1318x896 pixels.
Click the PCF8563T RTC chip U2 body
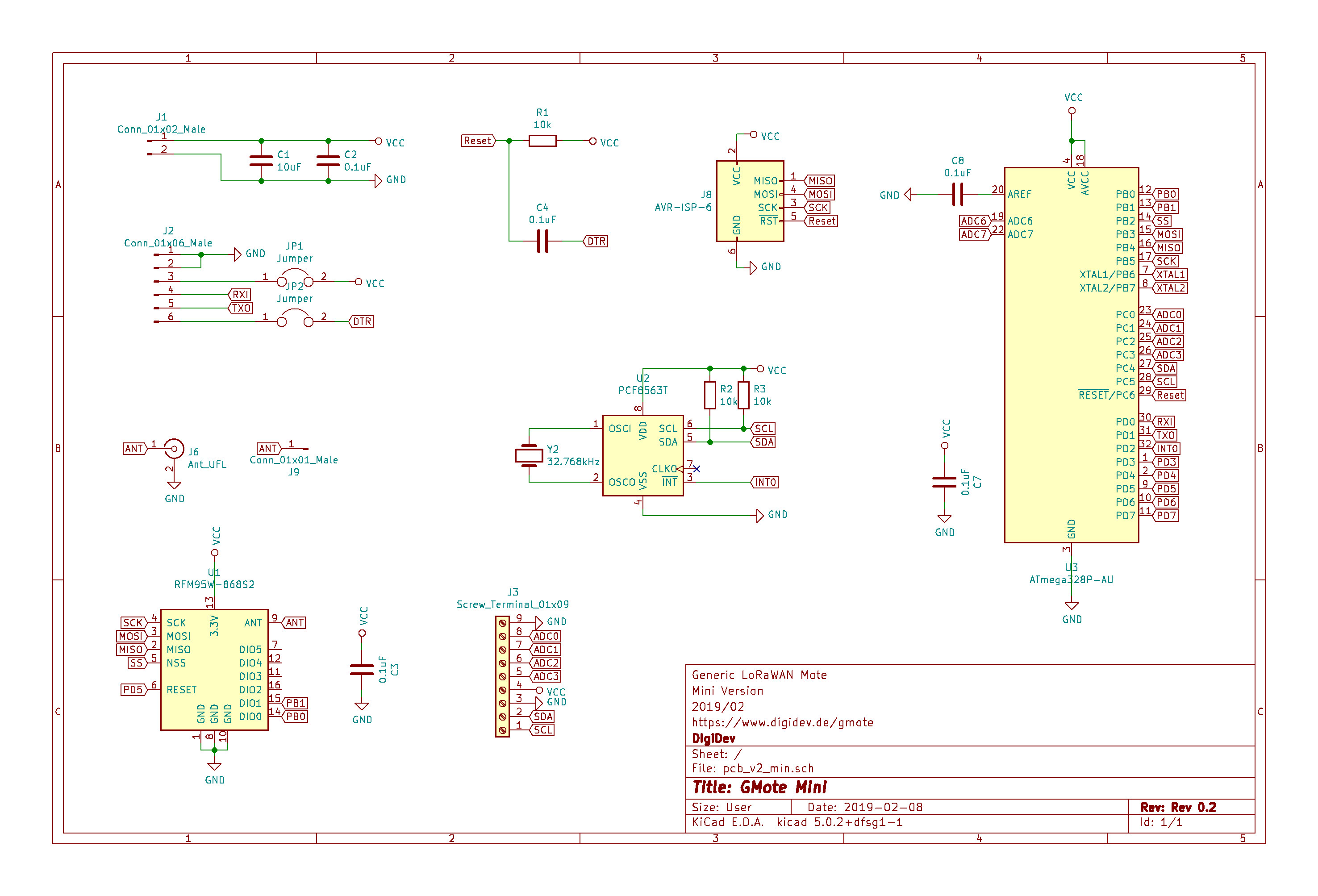coord(642,455)
